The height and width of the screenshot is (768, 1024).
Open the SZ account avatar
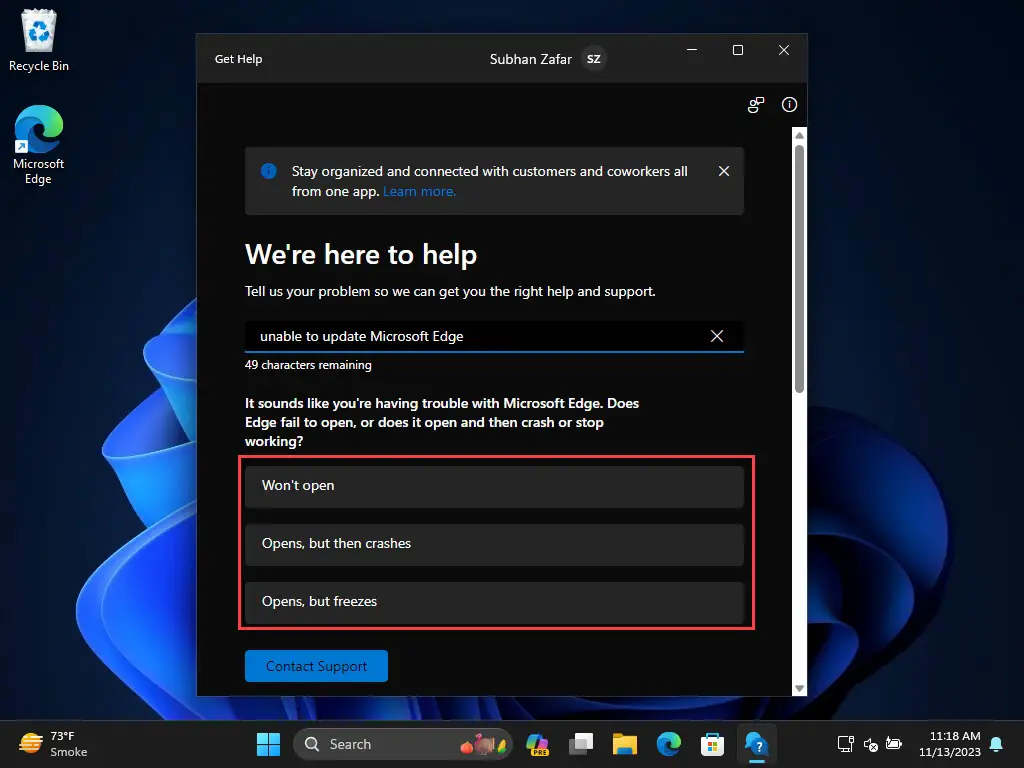click(593, 59)
